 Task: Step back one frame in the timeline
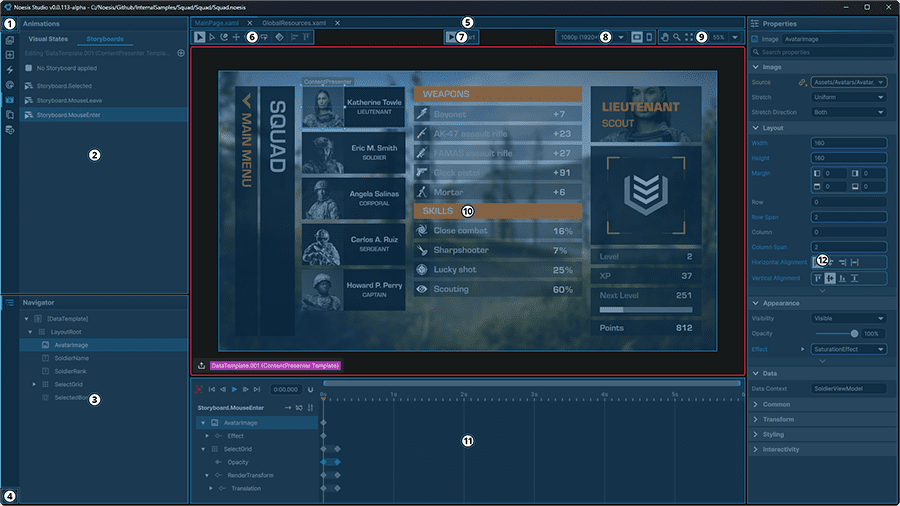pyautogui.click(x=223, y=390)
